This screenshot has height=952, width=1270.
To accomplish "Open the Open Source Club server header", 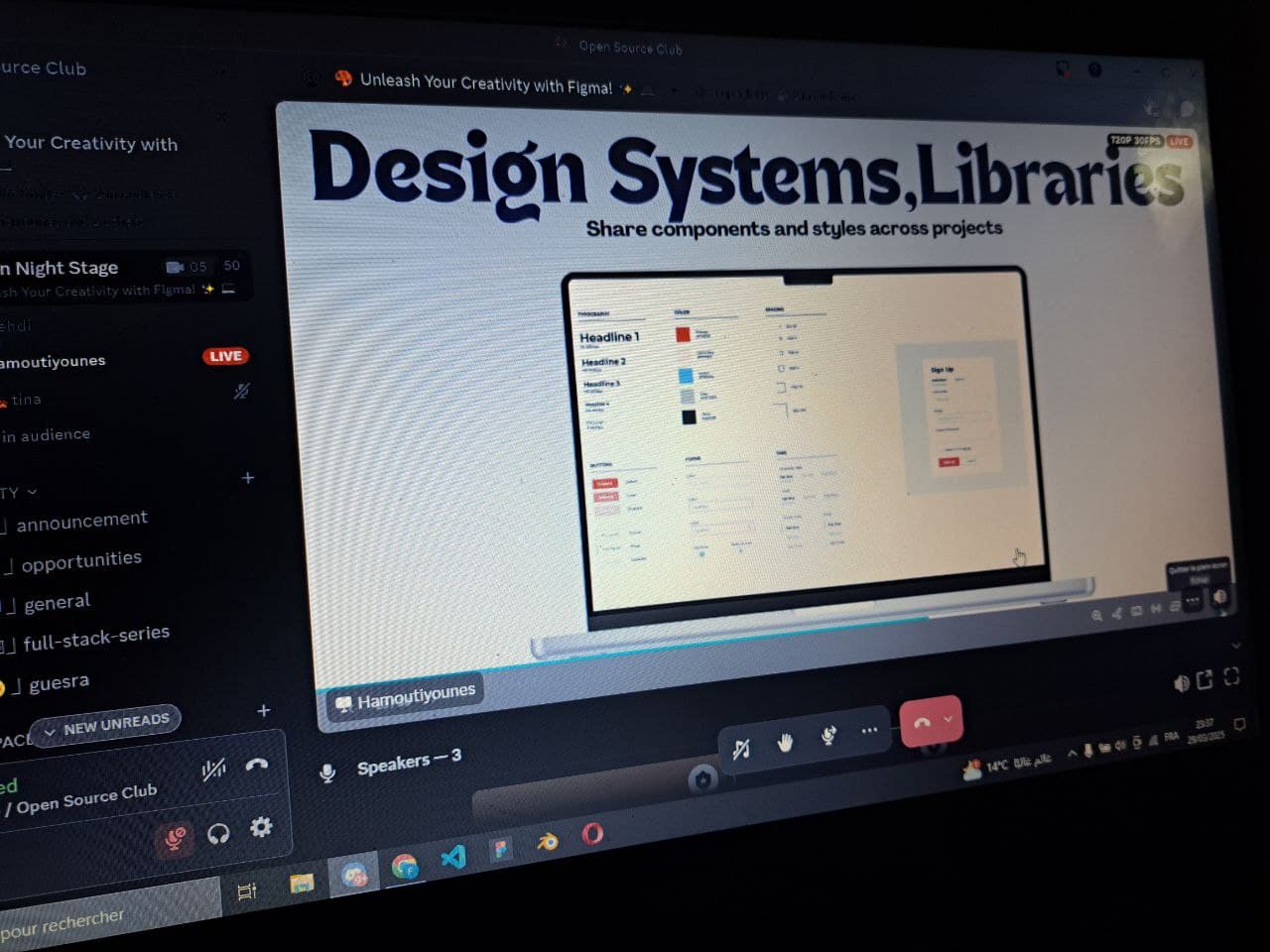I will click(44, 68).
